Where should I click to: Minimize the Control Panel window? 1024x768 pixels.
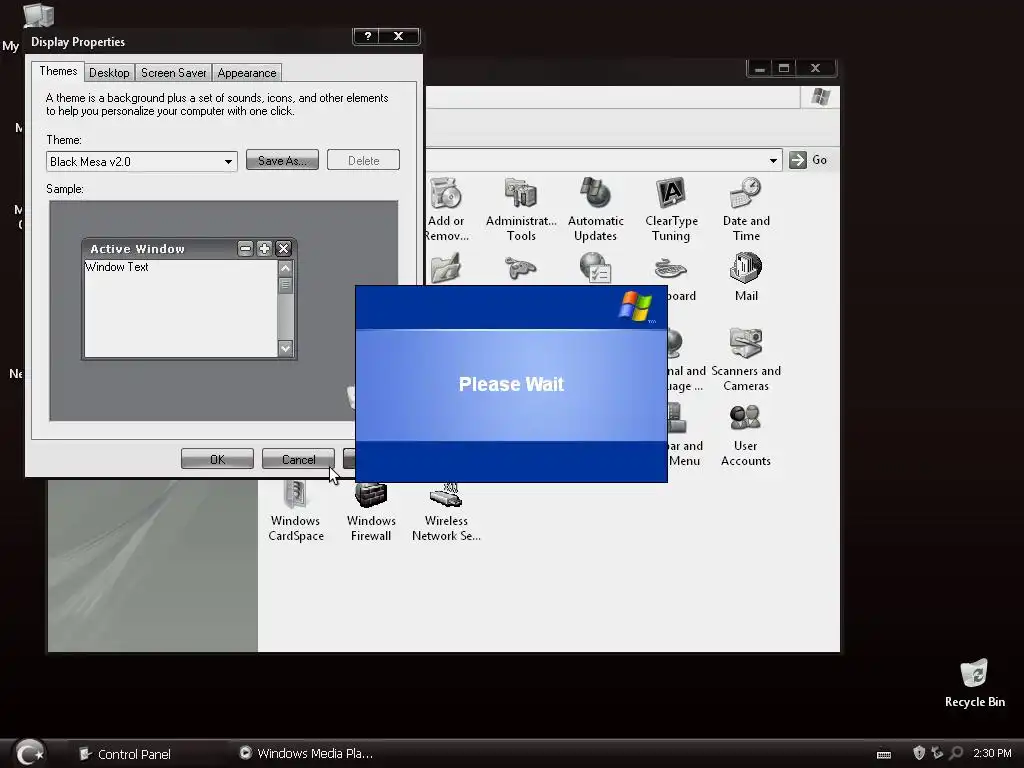coord(760,69)
